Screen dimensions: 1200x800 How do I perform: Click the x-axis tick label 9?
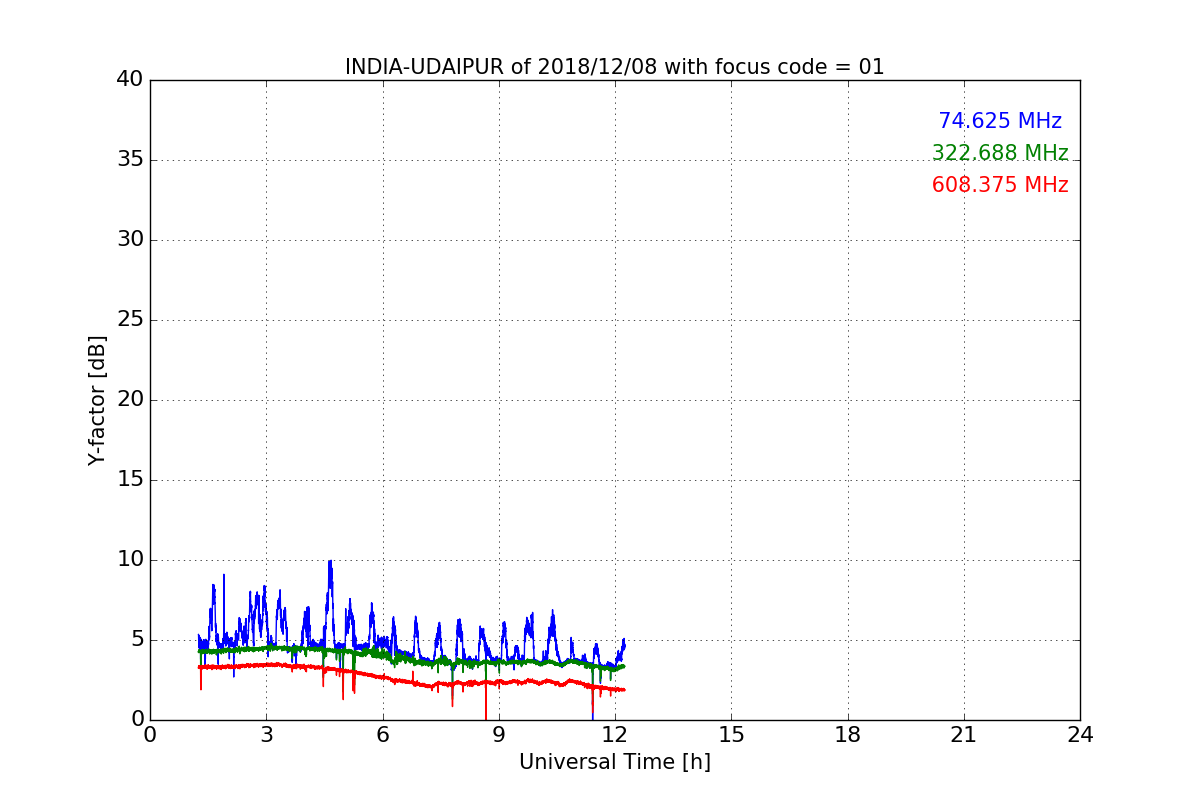(x=499, y=734)
